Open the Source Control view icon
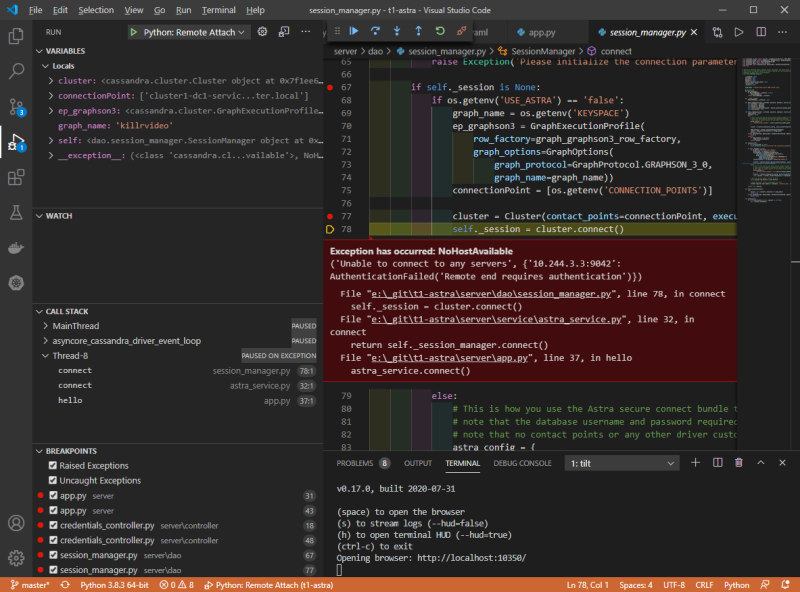Image resolution: width=800 pixels, height=592 pixels. coord(16,107)
